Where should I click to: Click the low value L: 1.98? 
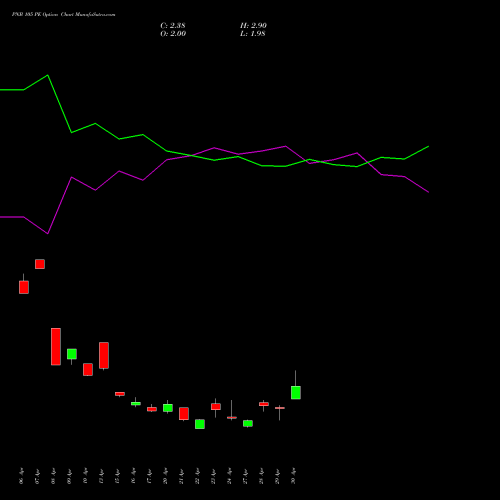(x=253, y=34)
